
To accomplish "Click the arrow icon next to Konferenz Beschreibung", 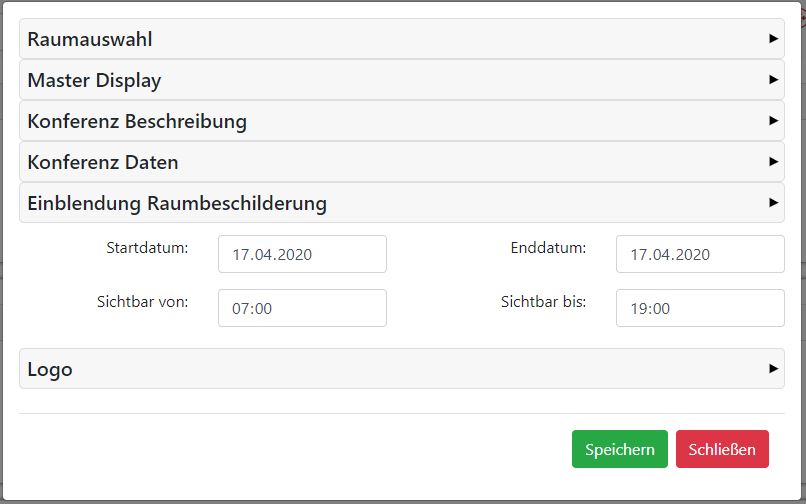I will [773, 121].
